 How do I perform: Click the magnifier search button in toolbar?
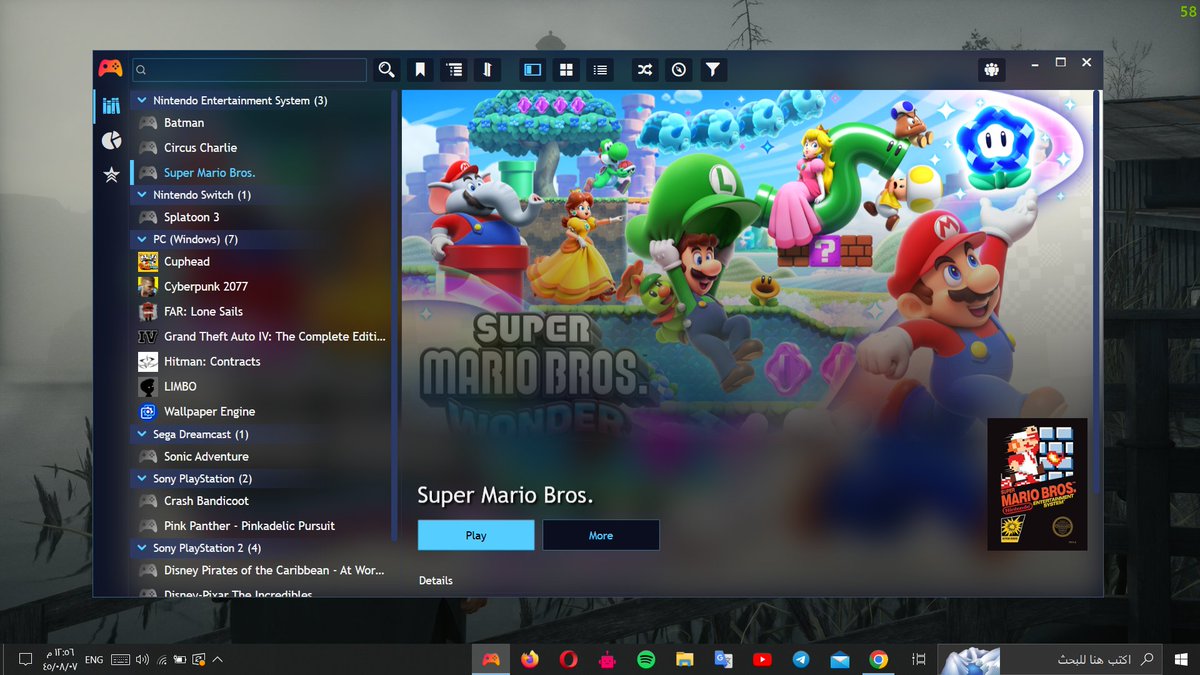(387, 70)
